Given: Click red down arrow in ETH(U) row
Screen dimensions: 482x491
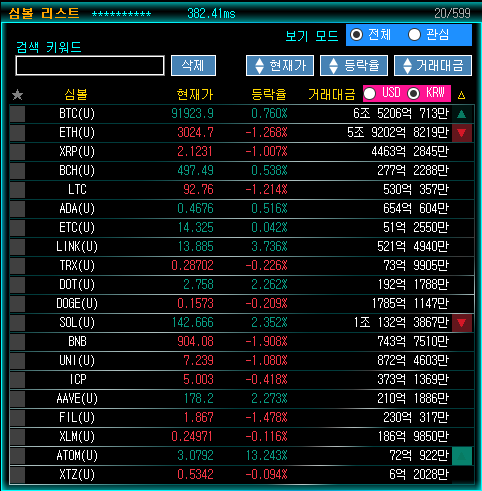Looking at the screenshot, I should pos(462,133).
